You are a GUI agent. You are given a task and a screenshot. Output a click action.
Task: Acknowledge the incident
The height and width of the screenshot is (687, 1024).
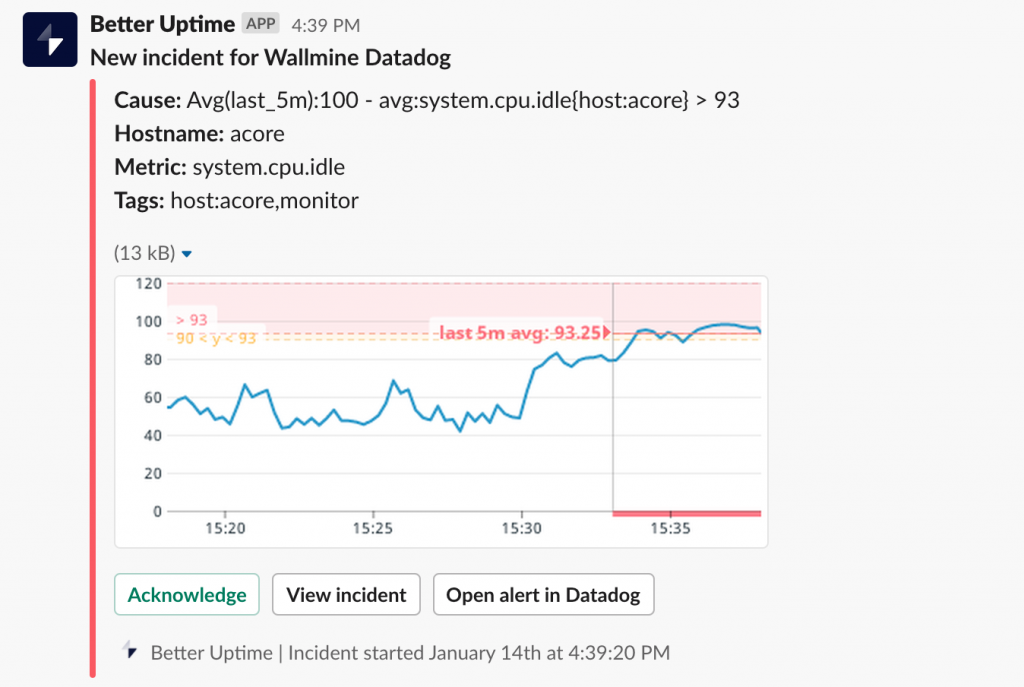[x=187, y=594]
